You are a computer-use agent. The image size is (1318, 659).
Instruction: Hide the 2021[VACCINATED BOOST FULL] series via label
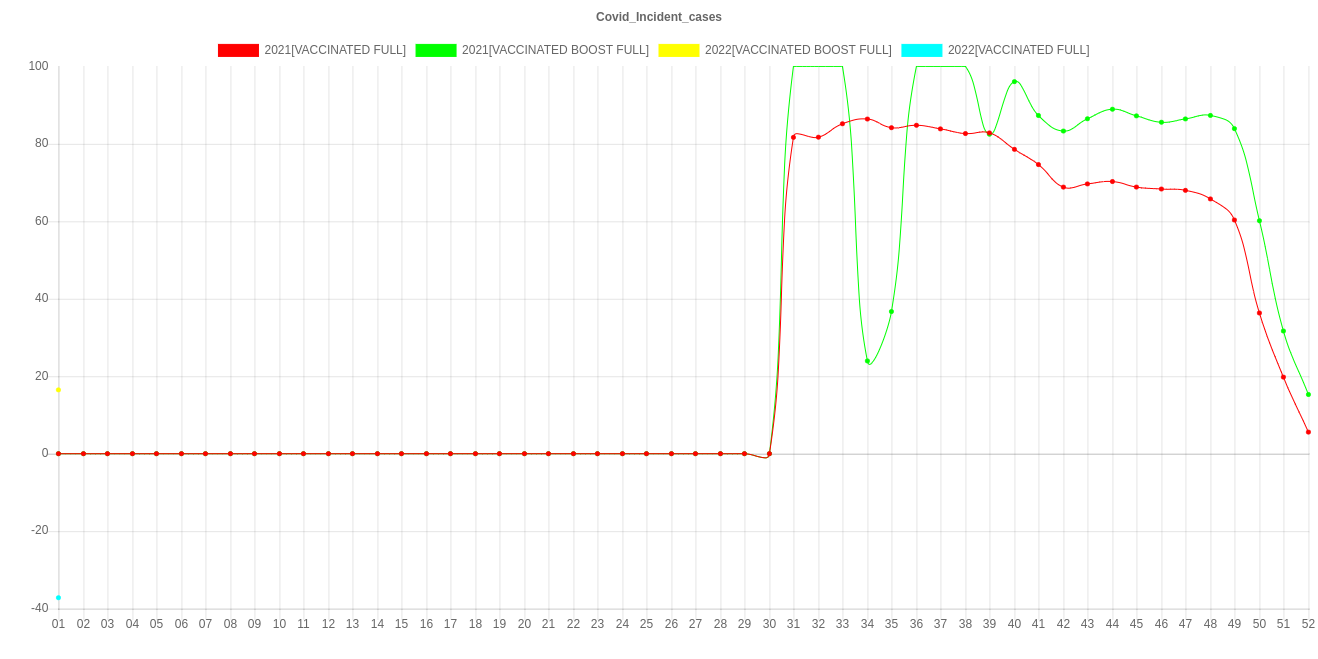pos(555,50)
